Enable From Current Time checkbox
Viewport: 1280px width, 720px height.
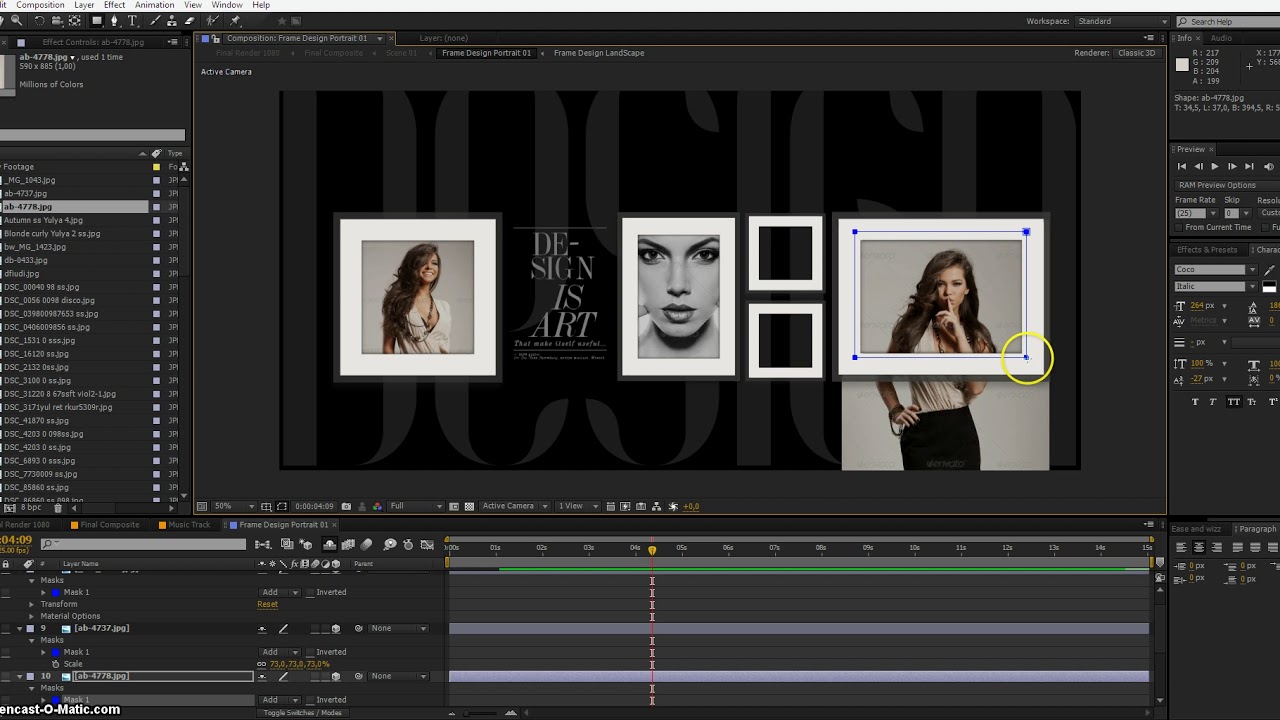[1179, 227]
